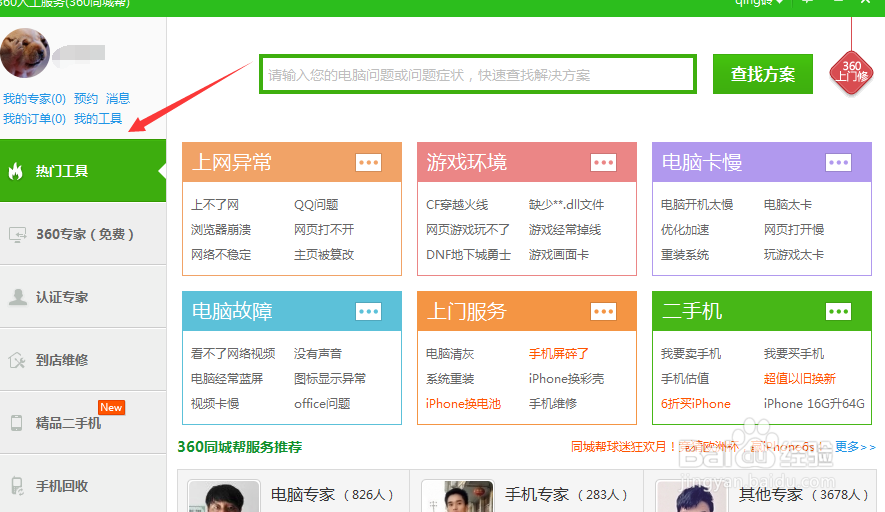
Task: Select 优化加速 item
Action: (x=685, y=230)
